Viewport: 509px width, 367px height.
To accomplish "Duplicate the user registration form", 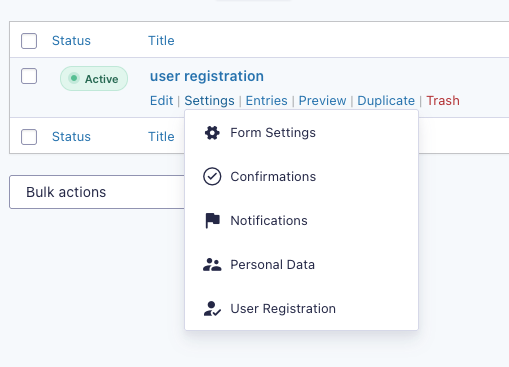I will 386,101.
